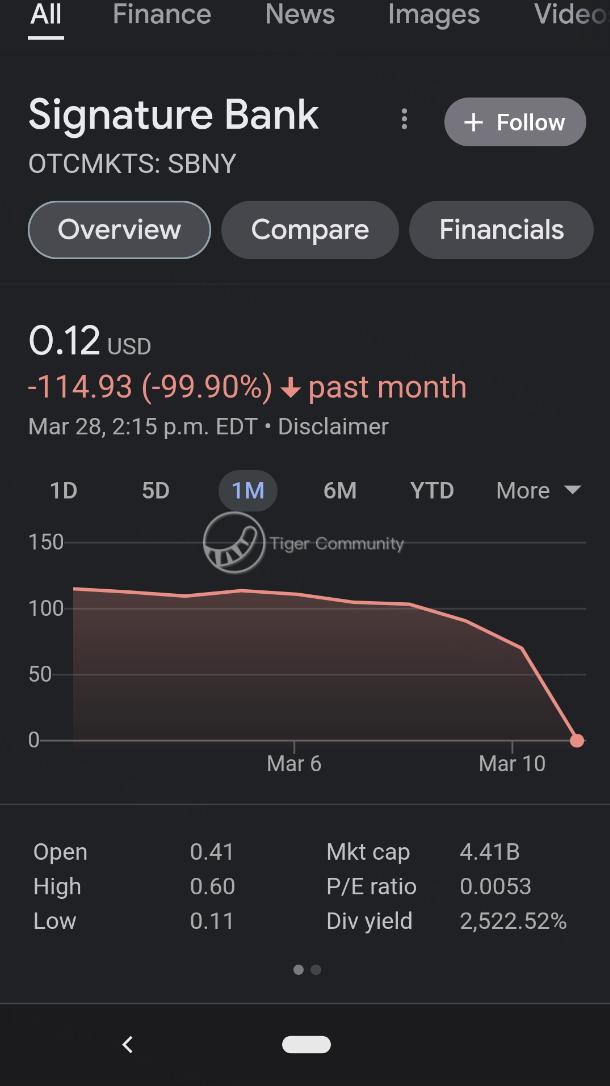This screenshot has width=610, height=1086.
Task: Click the red downward trend arrow
Action: tap(290, 387)
